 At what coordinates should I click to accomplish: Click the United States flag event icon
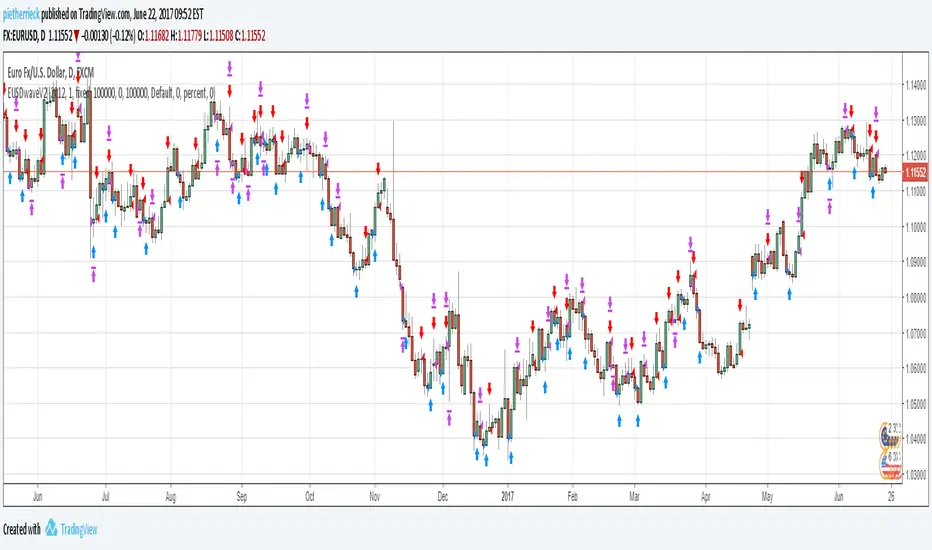pyautogui.click(x=890, y=464)
